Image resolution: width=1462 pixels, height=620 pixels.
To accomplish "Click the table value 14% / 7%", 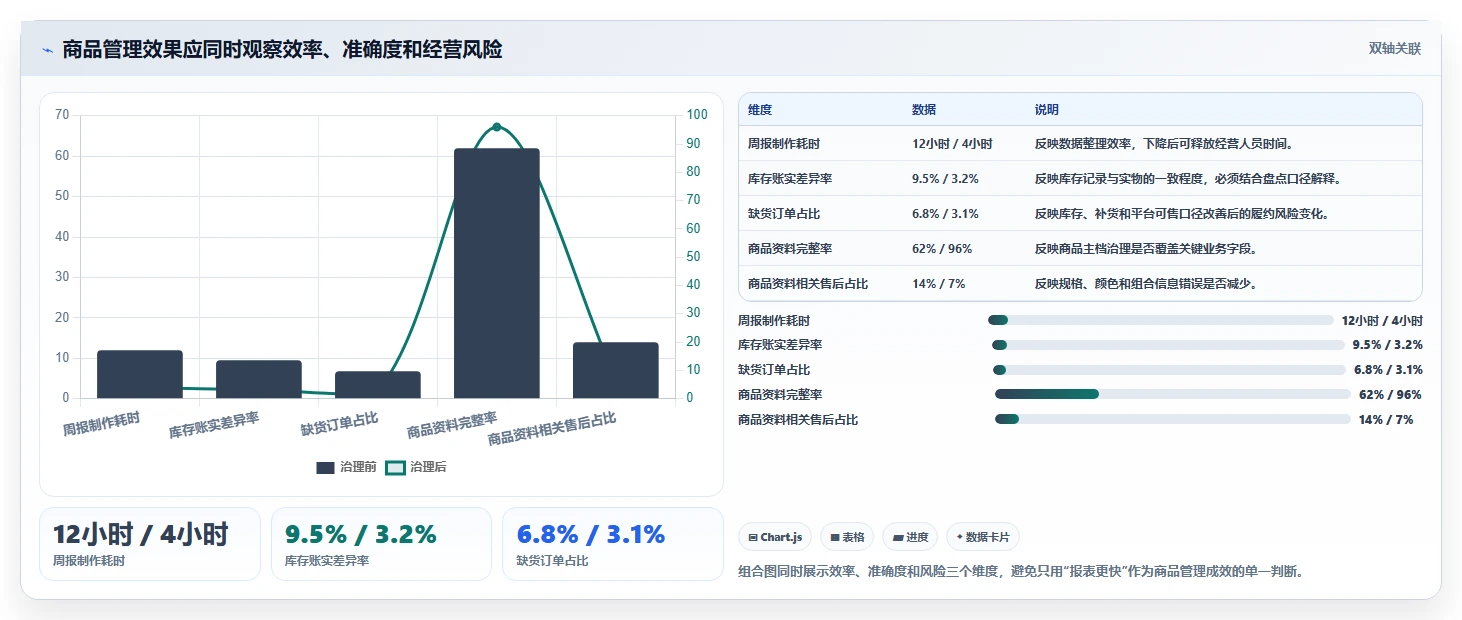I will (939, 284).
